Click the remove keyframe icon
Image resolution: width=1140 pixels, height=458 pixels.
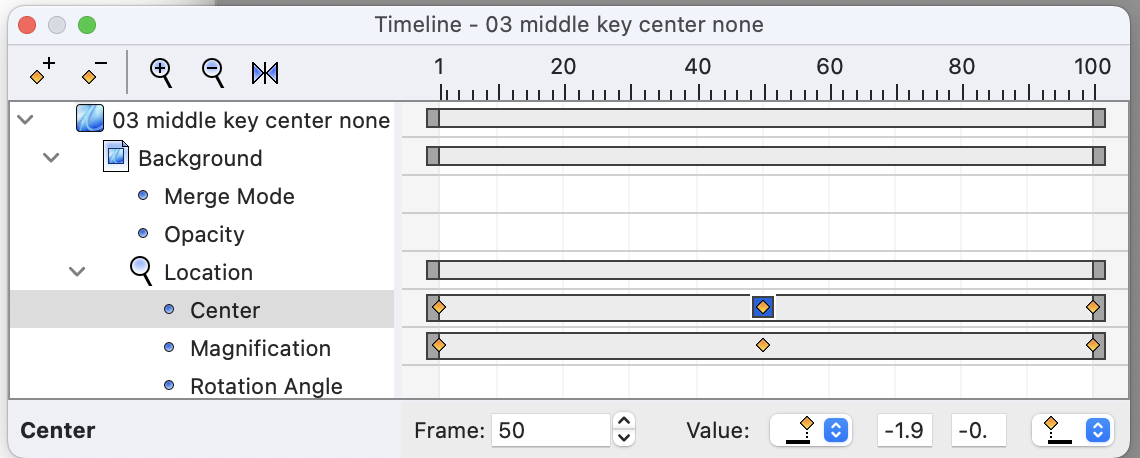94,73
